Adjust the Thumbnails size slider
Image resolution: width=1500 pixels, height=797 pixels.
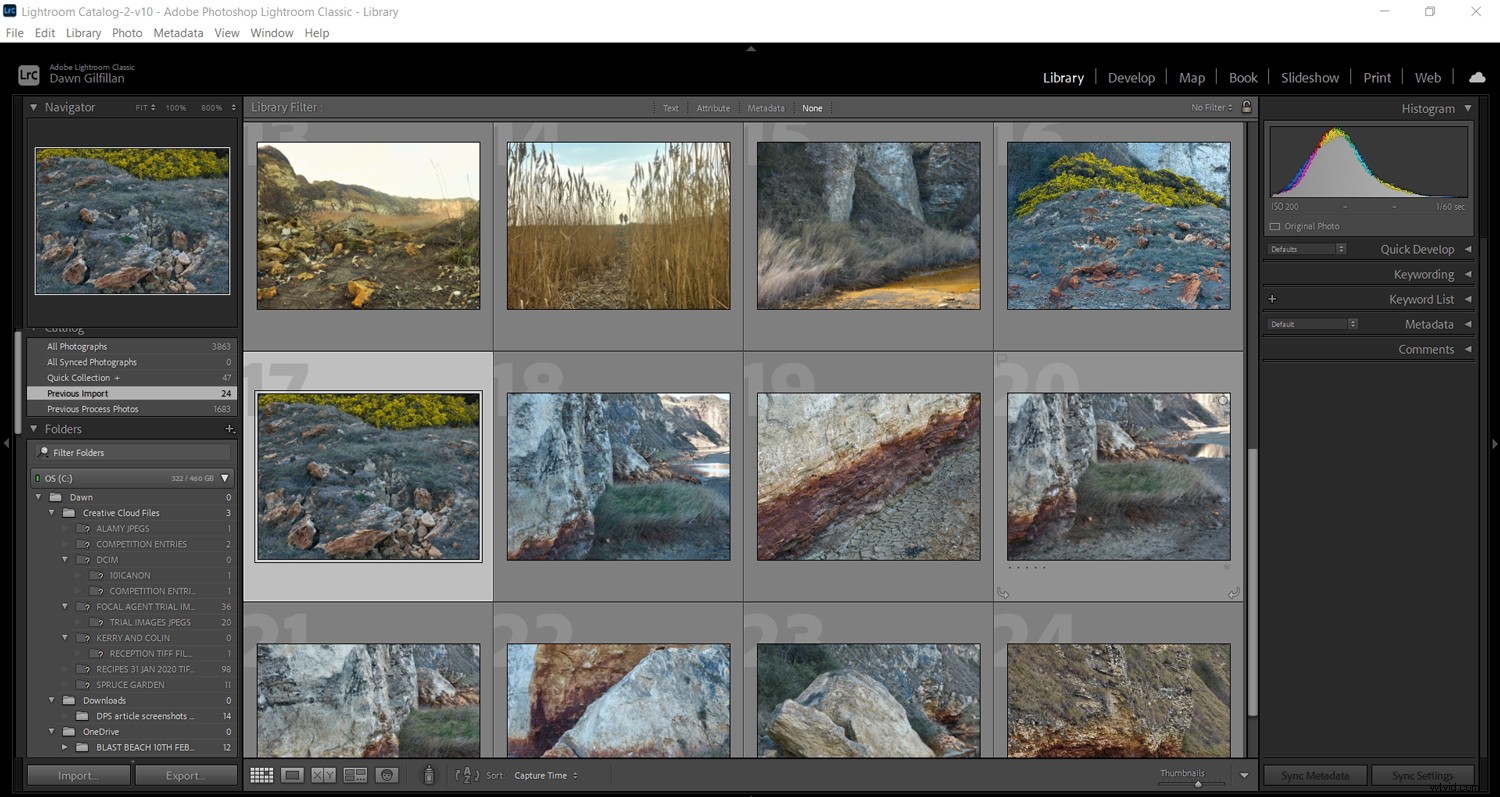(1198, 784)
